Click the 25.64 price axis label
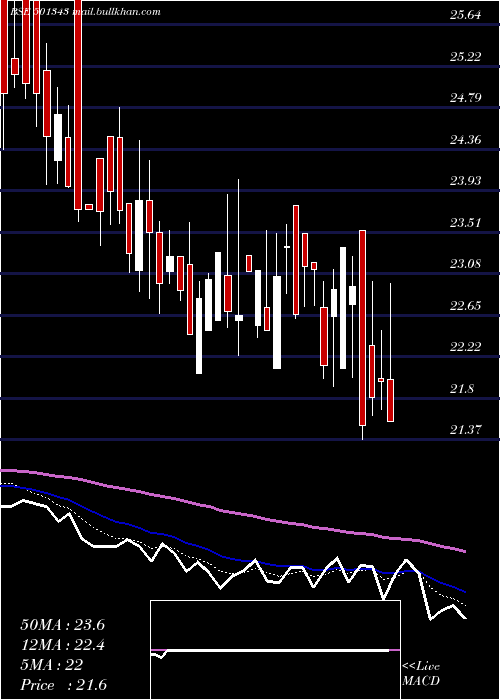This screenshot has width=500, height=700. click(x=466, y=15)
